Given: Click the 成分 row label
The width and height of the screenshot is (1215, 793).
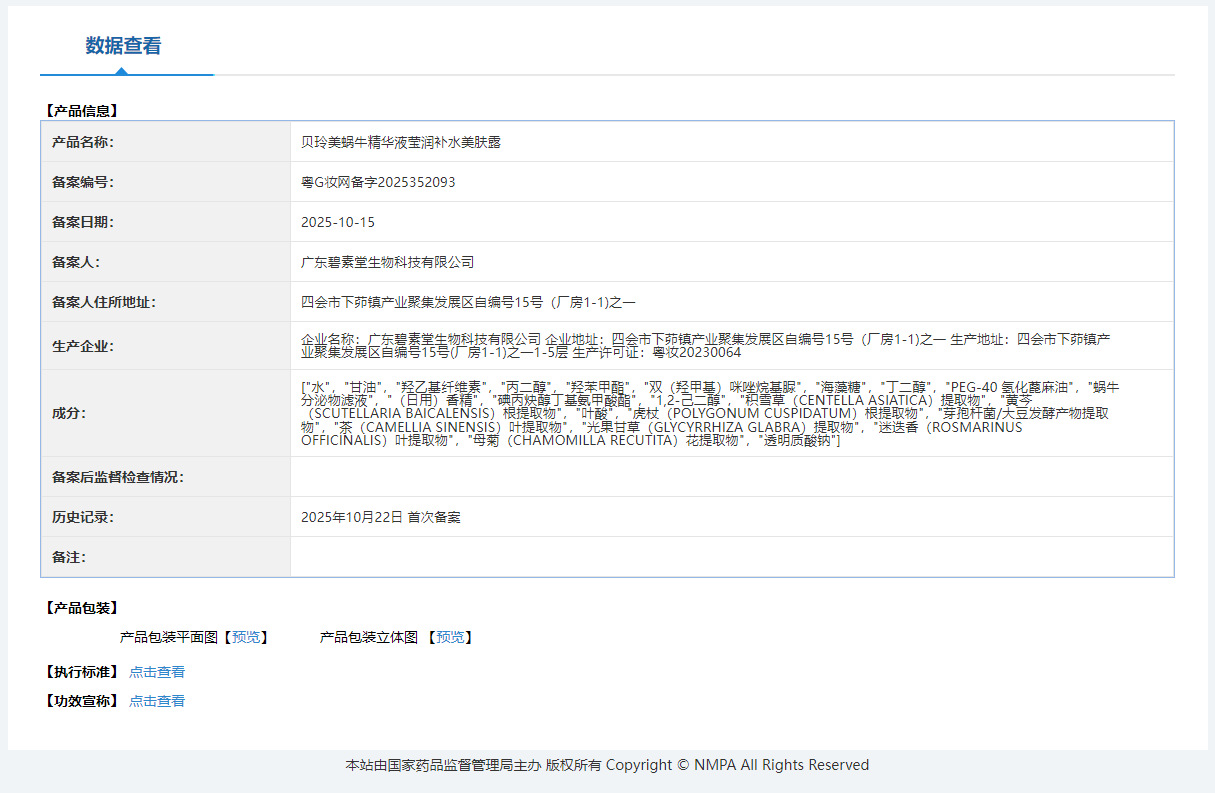Looking at the screenshot, I should point(69,413).
